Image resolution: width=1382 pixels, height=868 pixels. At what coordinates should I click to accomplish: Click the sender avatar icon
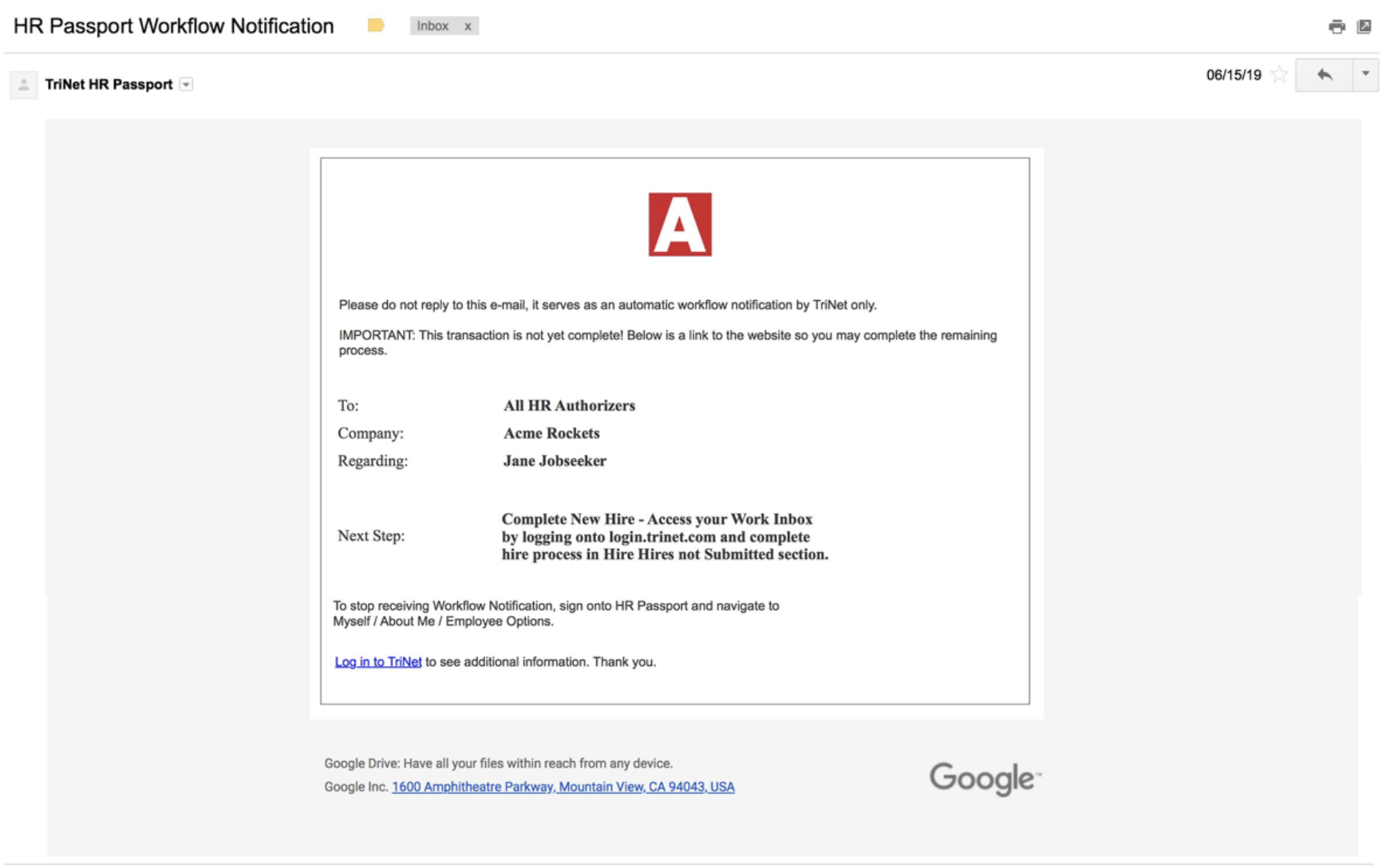[24, 85]
